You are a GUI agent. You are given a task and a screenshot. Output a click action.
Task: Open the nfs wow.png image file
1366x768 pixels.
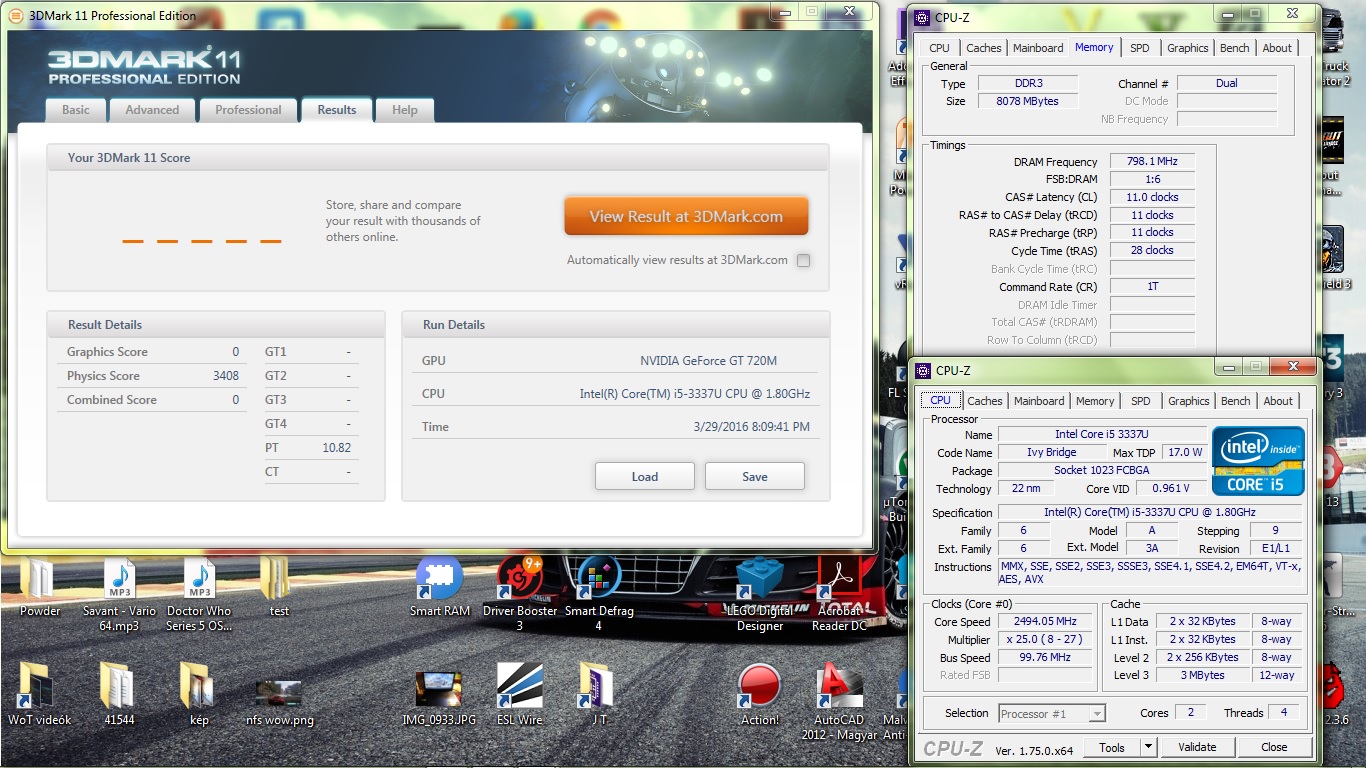[279, 700]
